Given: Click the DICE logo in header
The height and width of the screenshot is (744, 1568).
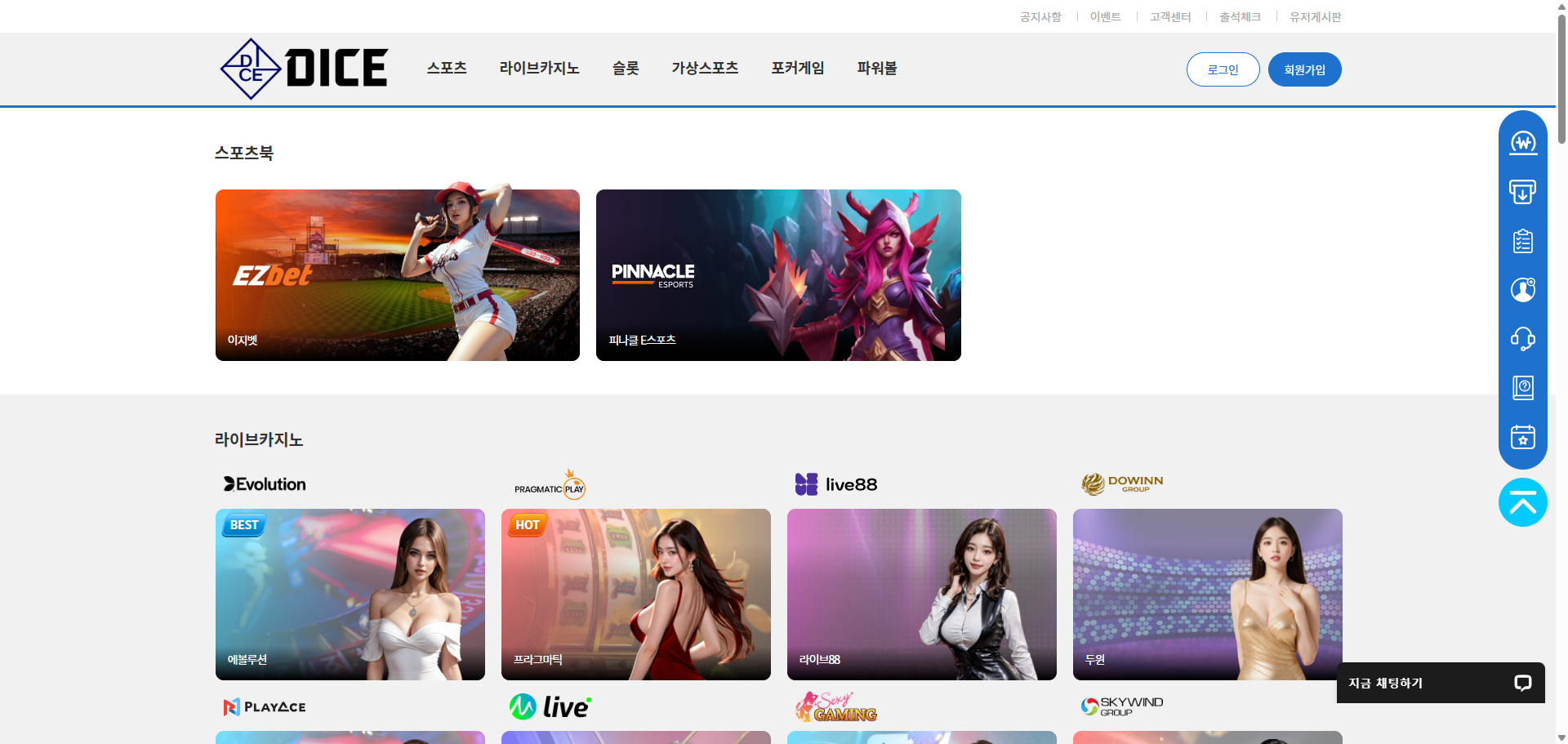Looking at the screenshot, I should point(304,69).
